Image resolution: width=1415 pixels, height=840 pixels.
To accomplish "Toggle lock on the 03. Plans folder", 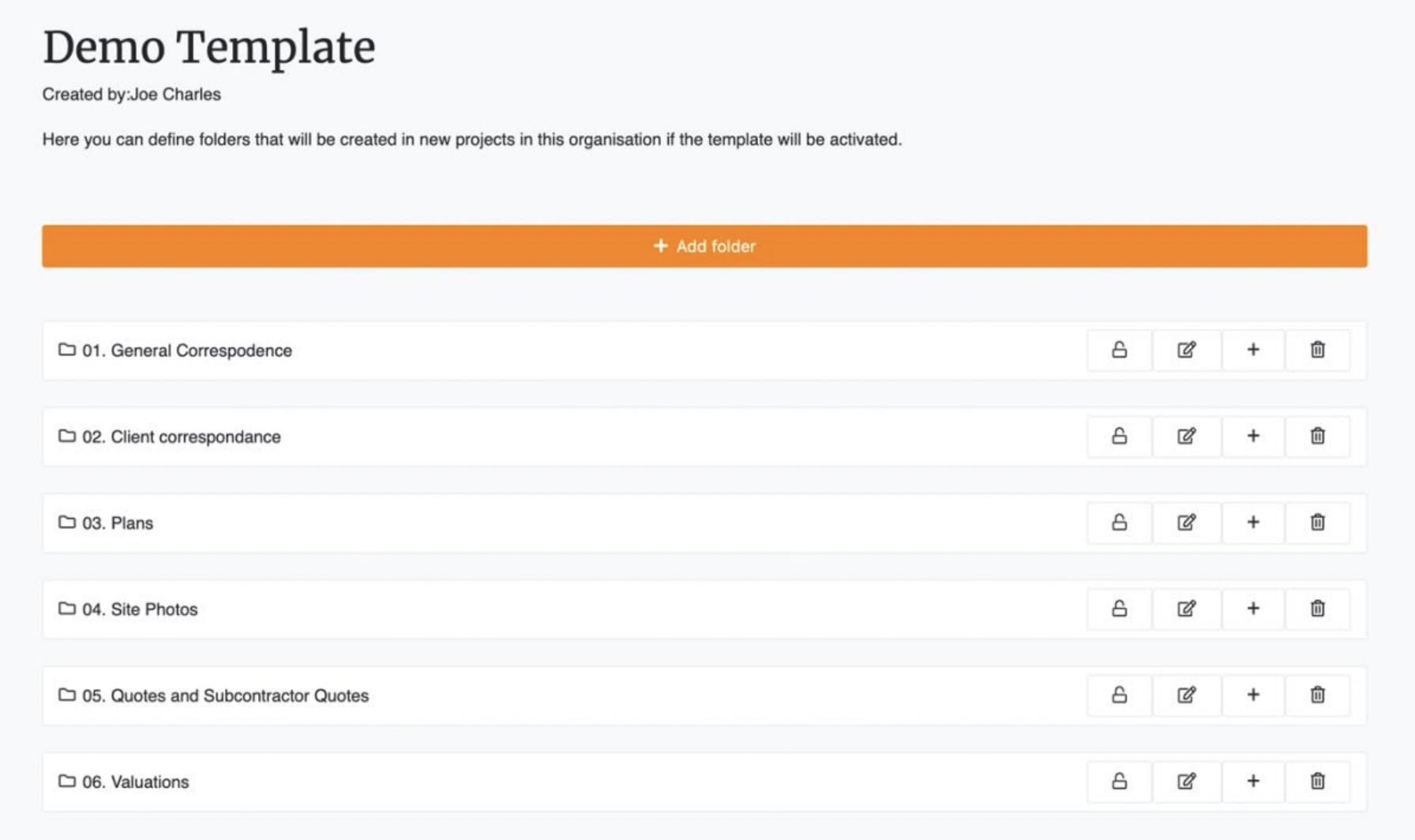I will pyautogui.click(x=1119, y=522).
